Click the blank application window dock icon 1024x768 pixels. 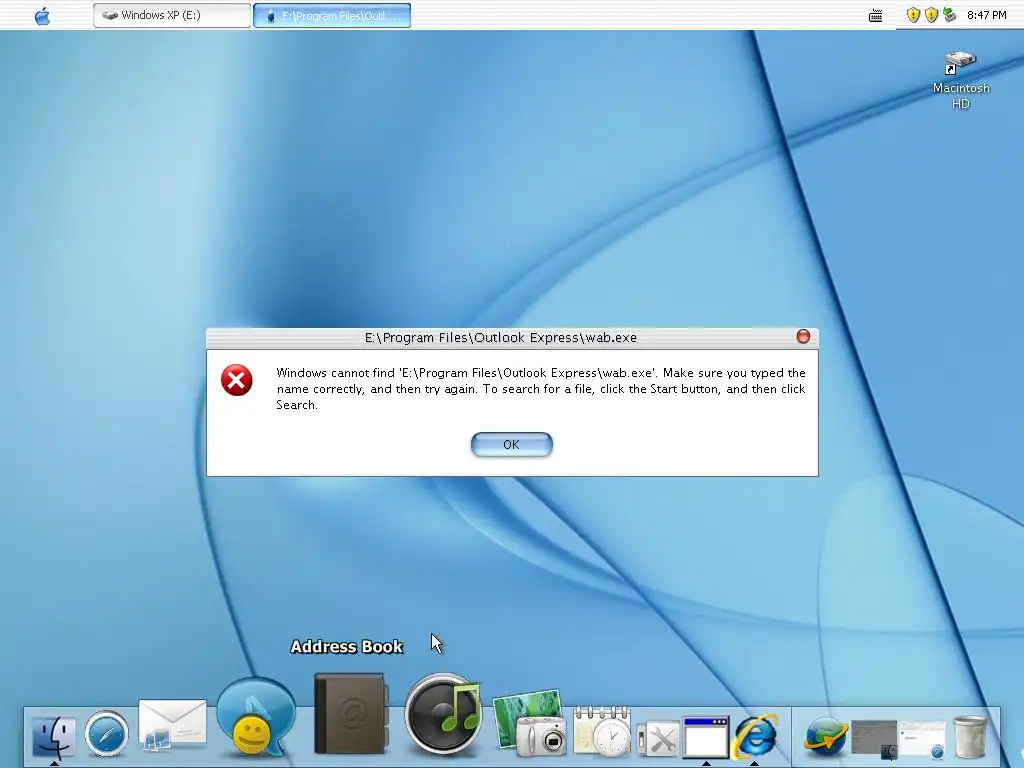coord(705,737)
